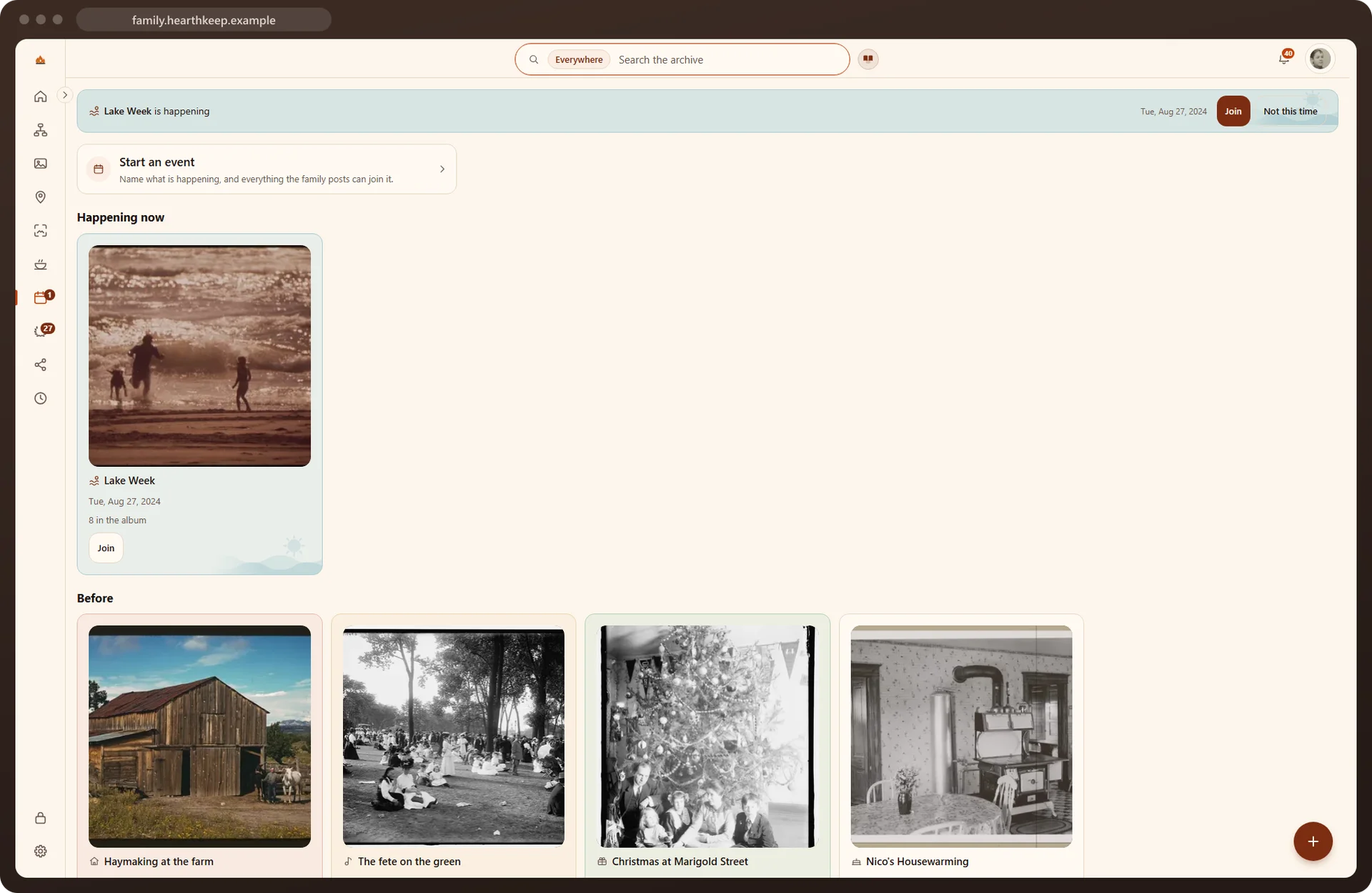Viewport: 1372px width, 893px height.
Task: Open settings gear in sidebar
Action: [x=41, y=852]
